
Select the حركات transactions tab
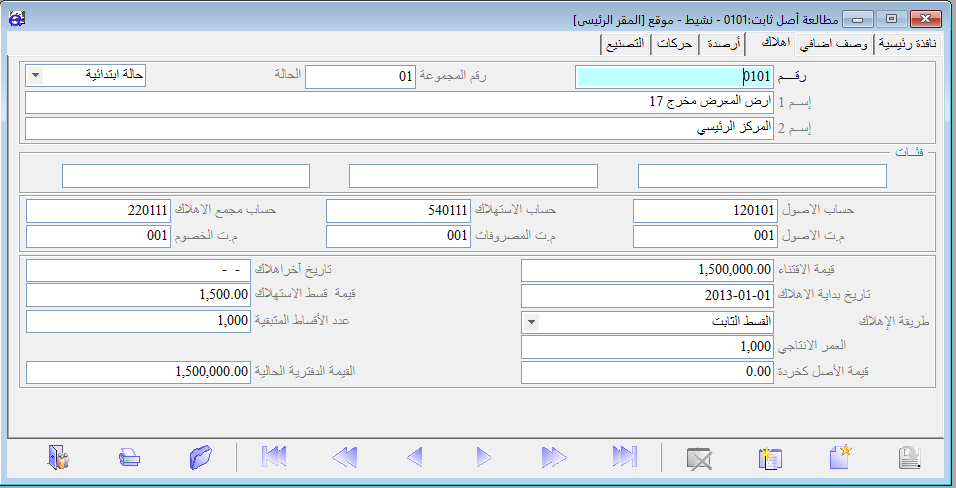tap(675, 44)
